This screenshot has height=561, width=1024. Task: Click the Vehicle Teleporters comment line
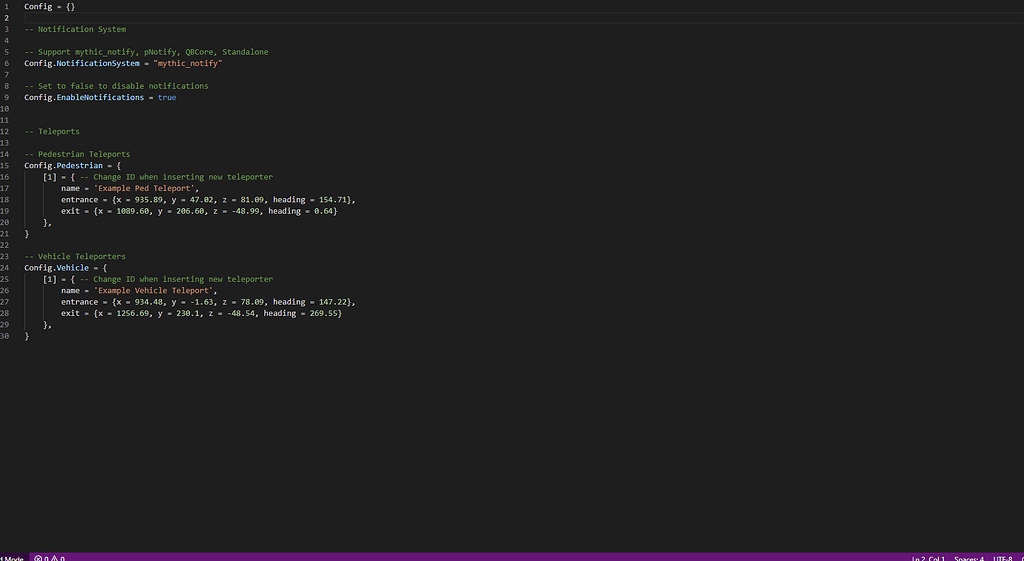pos(75,257)
